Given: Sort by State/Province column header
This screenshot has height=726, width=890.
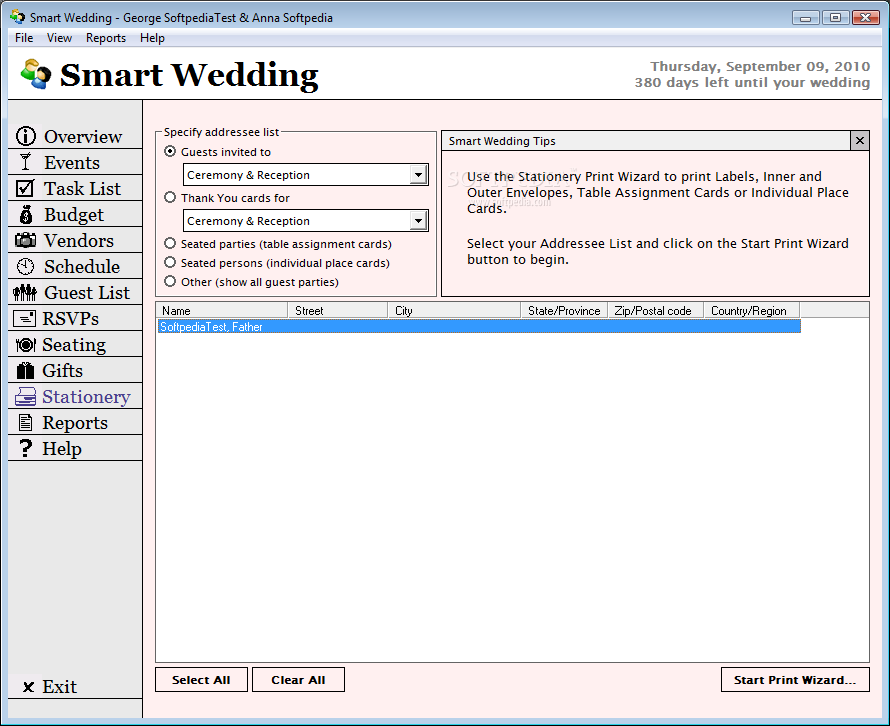Looking at the screenshot, I should pyautogui.click(x=564, y=310).
